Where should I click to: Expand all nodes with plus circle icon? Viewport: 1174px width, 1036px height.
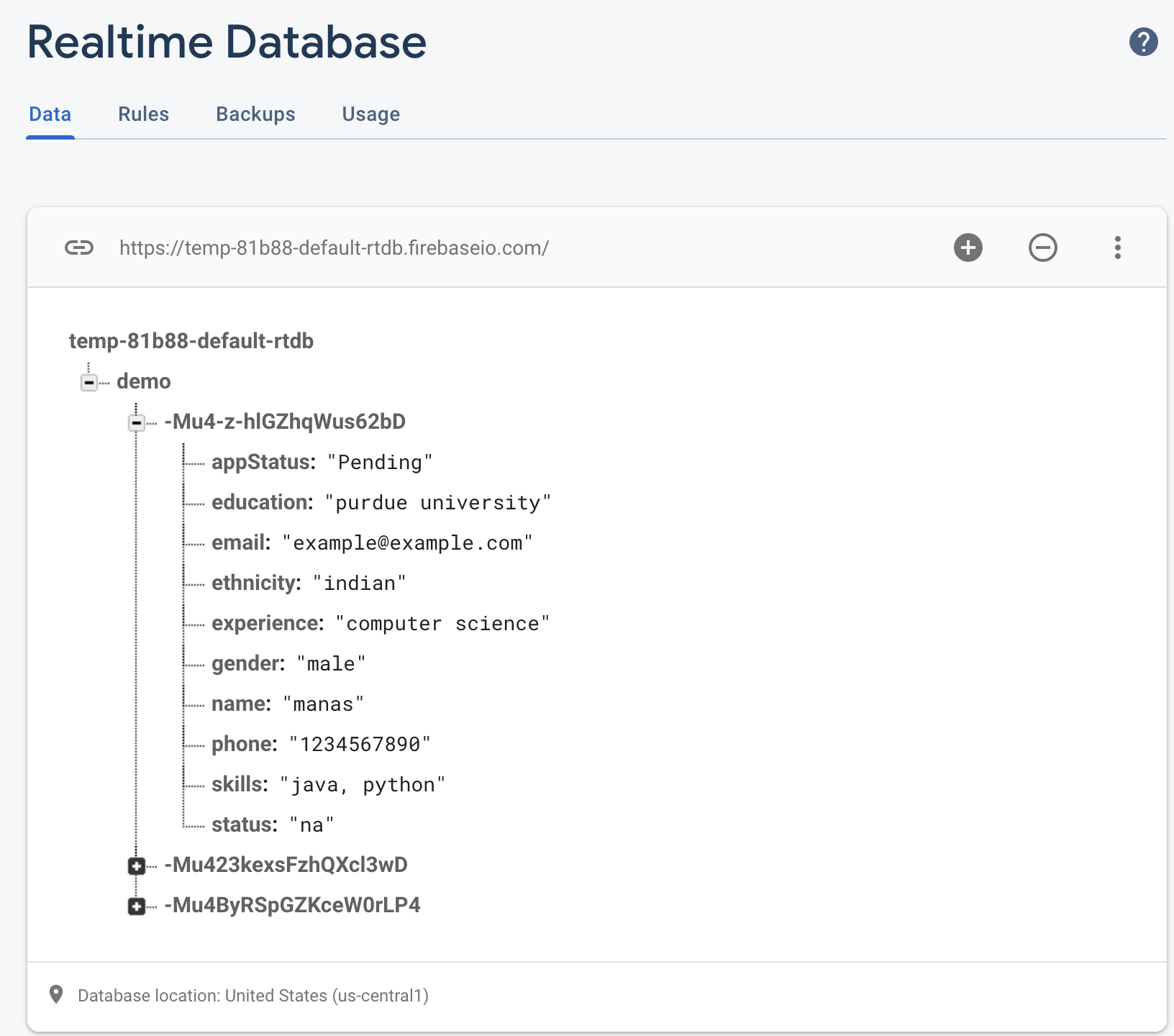click(968, 248)
